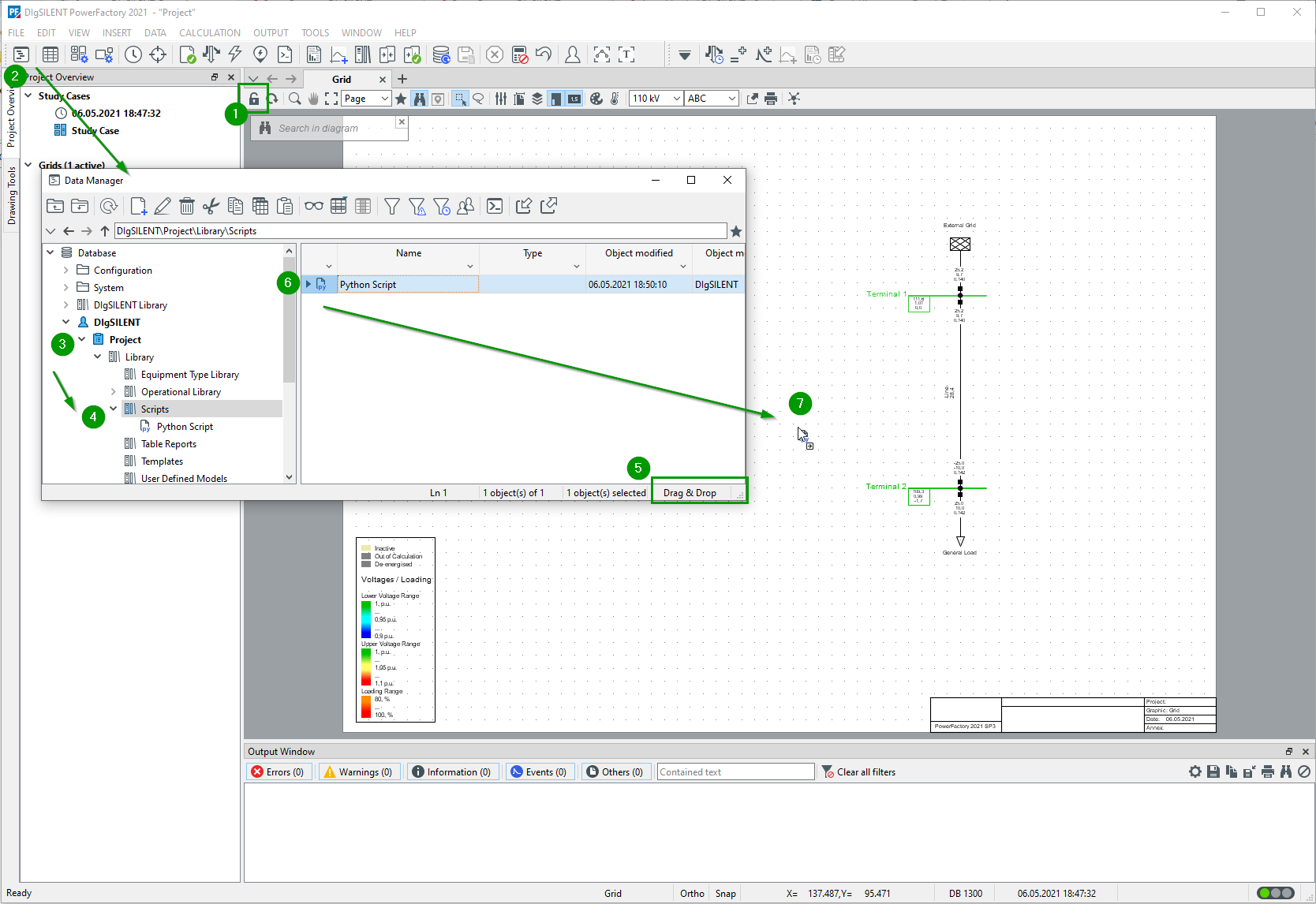1316x904 pixels.
Task: Click the lightning bolt short-circuit calculation icon
Action: tap(235, 54)
